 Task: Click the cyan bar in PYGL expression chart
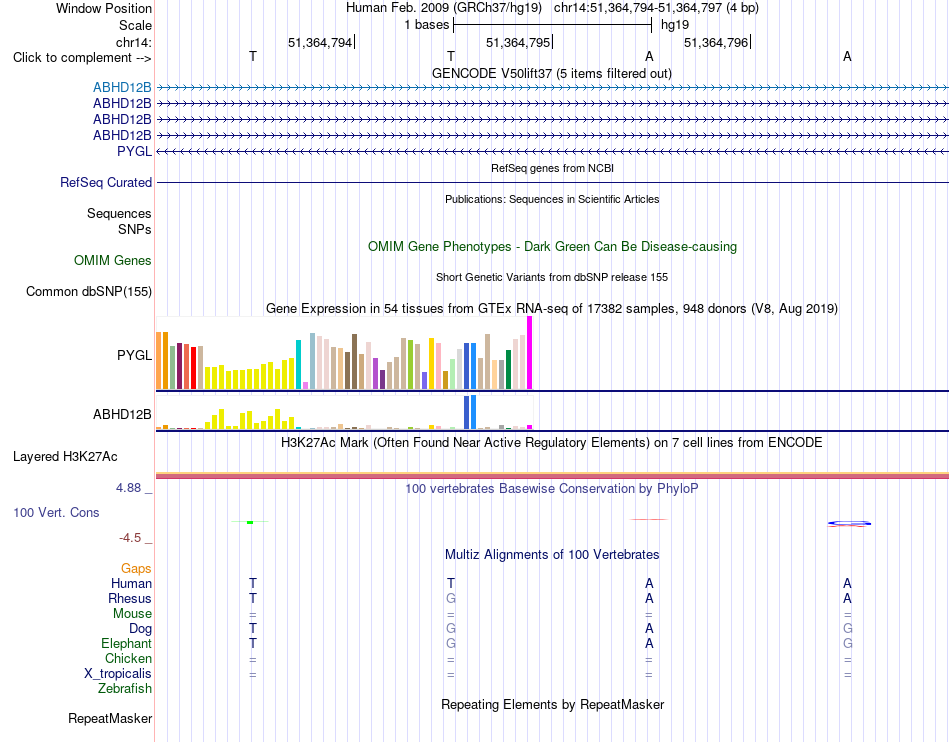click(298, 365)
